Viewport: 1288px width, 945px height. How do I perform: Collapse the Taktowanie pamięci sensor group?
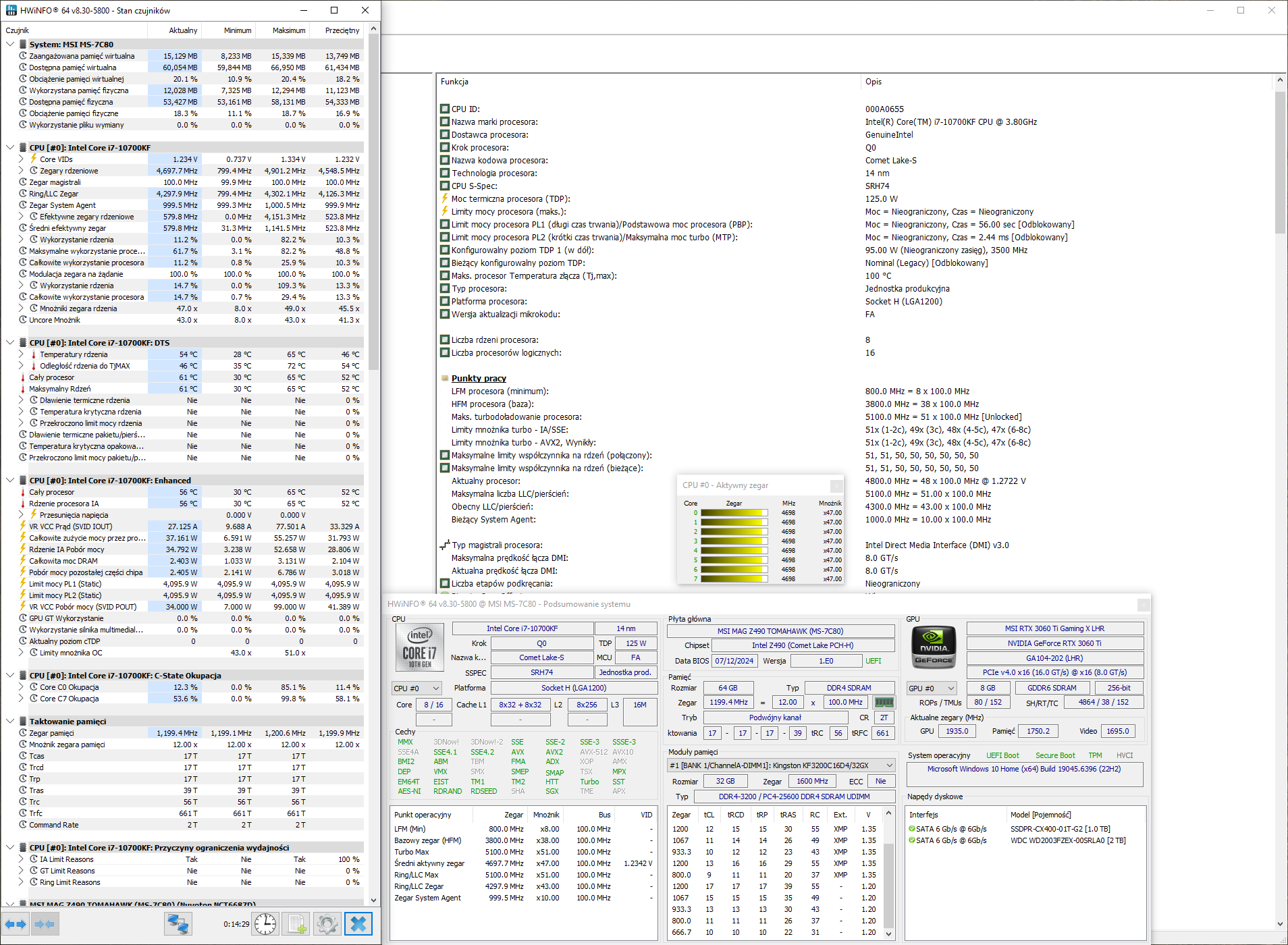10,721
